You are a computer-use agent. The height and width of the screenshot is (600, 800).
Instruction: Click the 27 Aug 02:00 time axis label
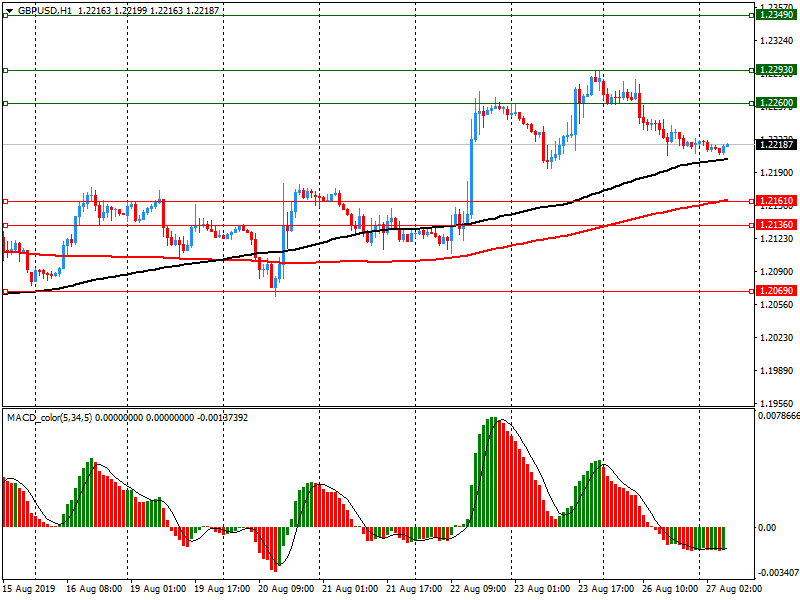tap(734, 589)
